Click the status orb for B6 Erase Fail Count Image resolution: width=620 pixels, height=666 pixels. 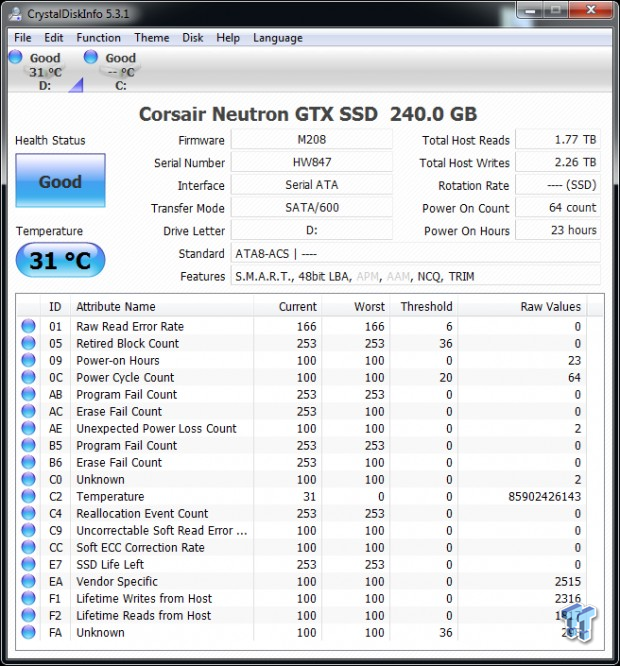(28, 462)
